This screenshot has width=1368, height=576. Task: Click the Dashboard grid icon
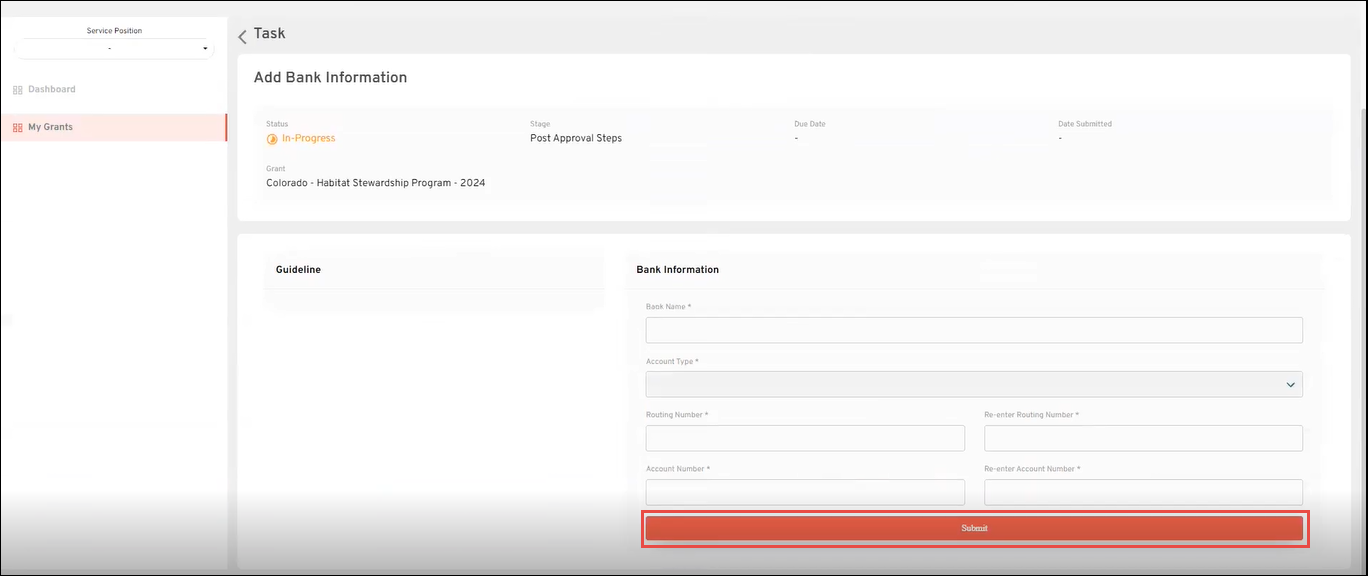click(17, 90)
